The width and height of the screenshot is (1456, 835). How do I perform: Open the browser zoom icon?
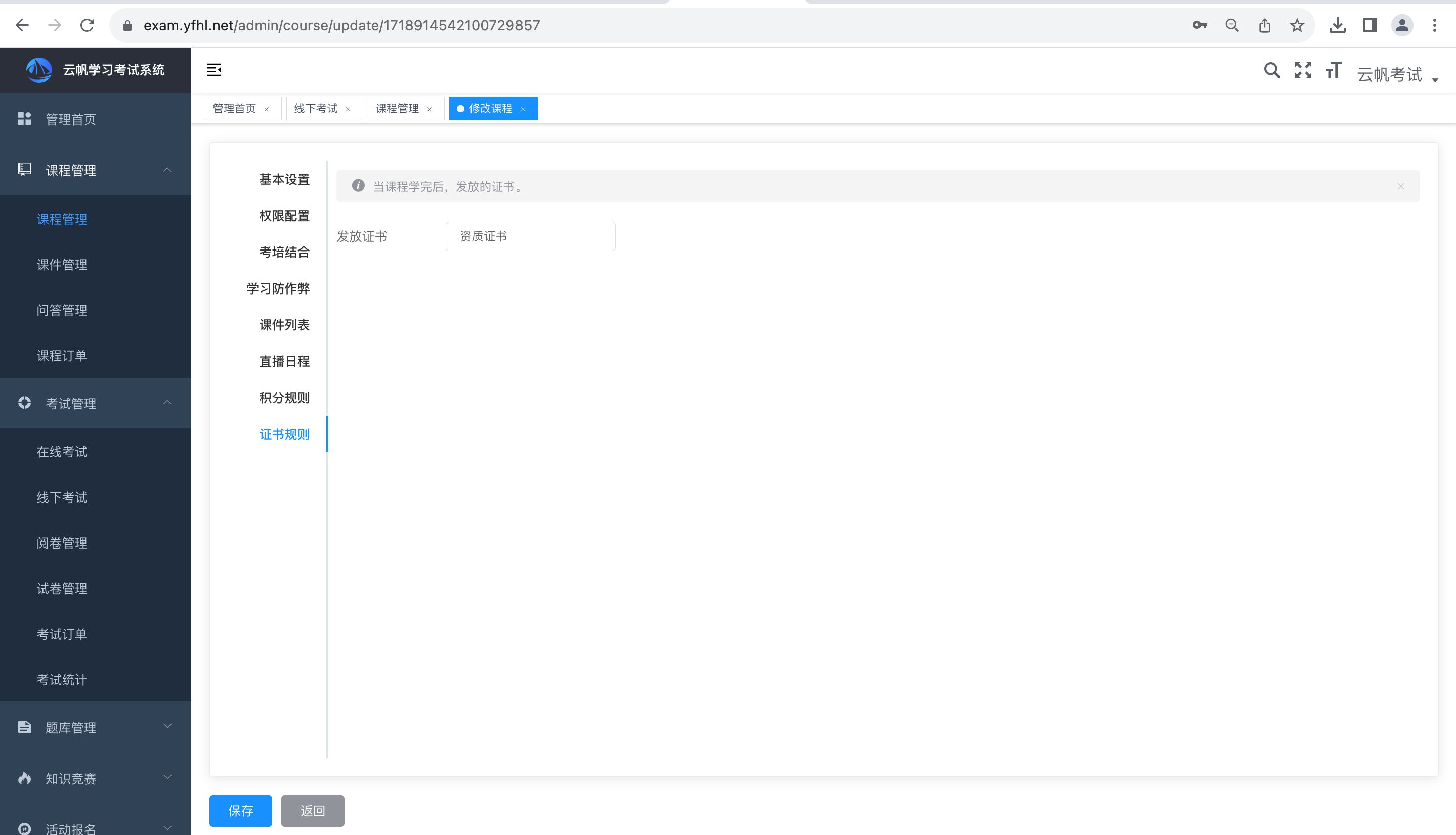pos(1232,25)
